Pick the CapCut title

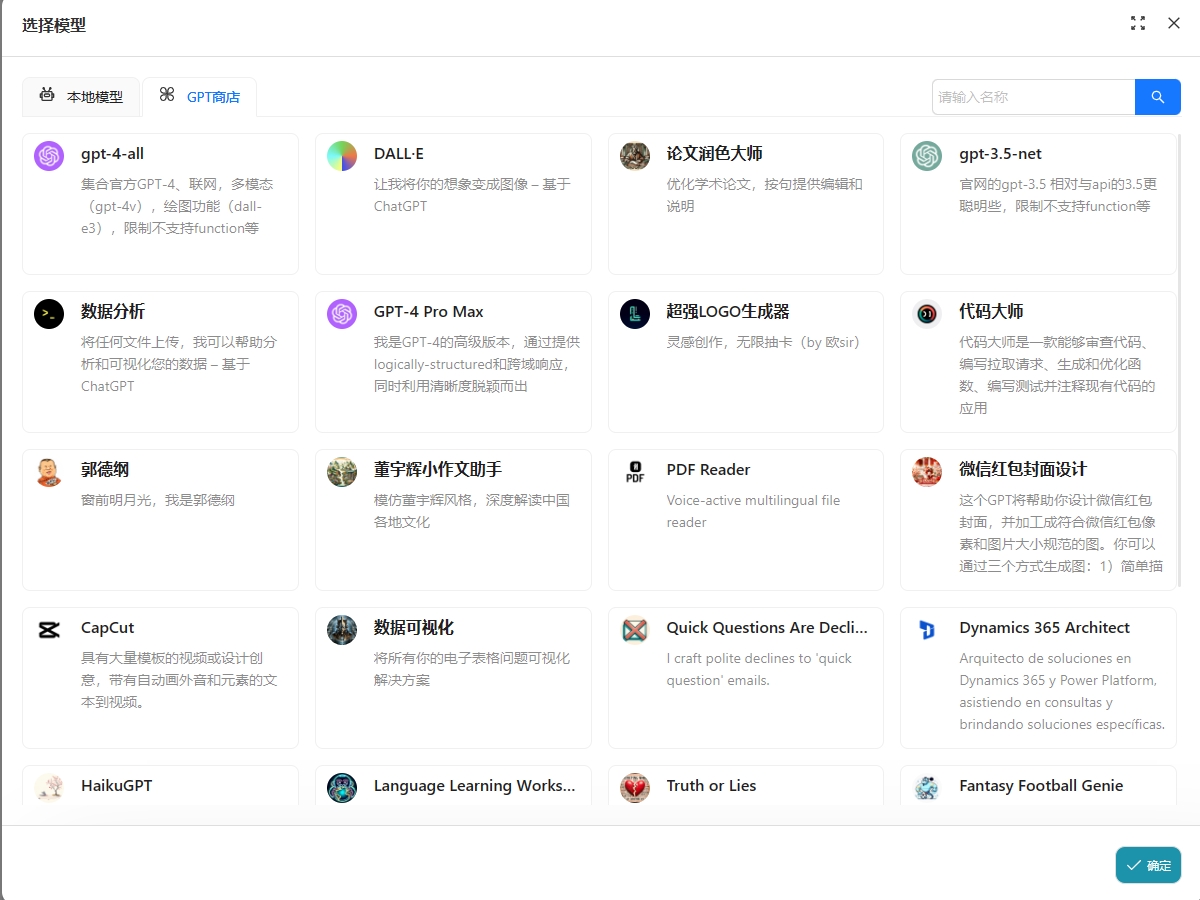[x=107, y=628]
